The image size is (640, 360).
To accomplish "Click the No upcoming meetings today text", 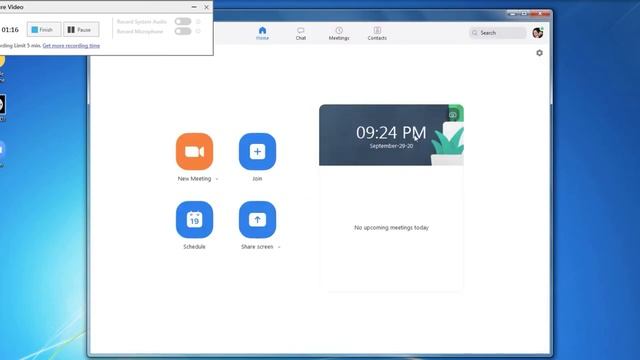I will [391, 227].
